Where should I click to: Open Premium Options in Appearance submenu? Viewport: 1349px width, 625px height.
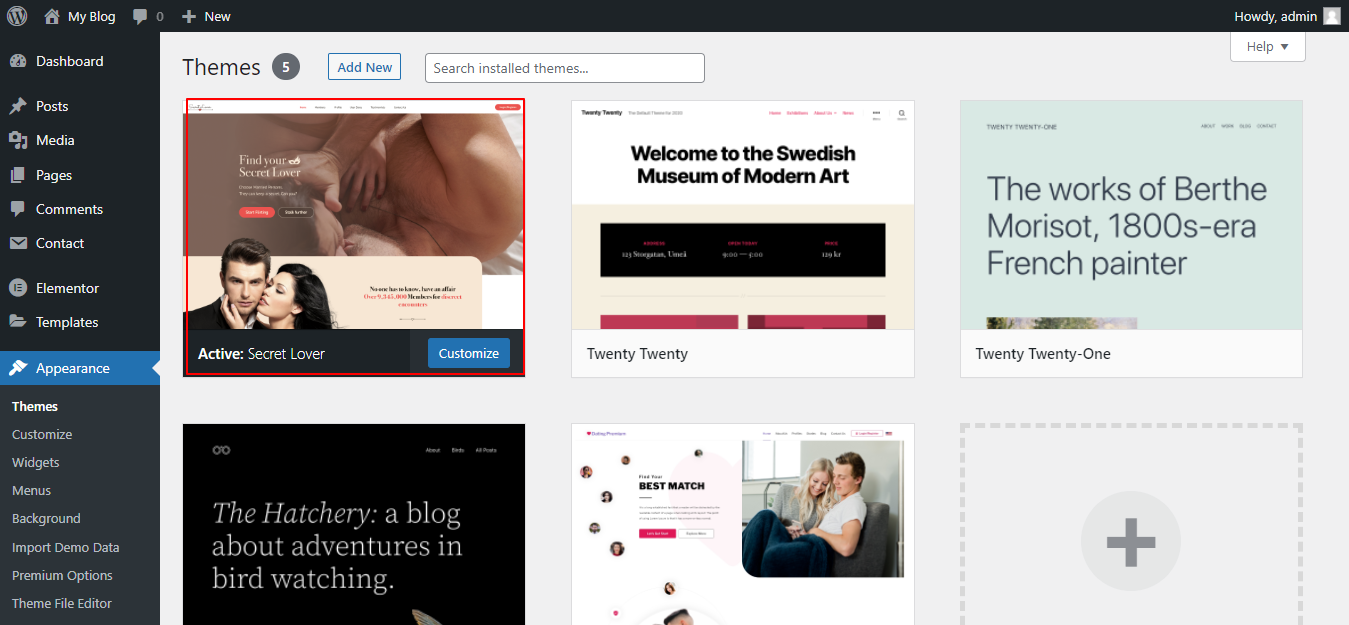[62, 575]
